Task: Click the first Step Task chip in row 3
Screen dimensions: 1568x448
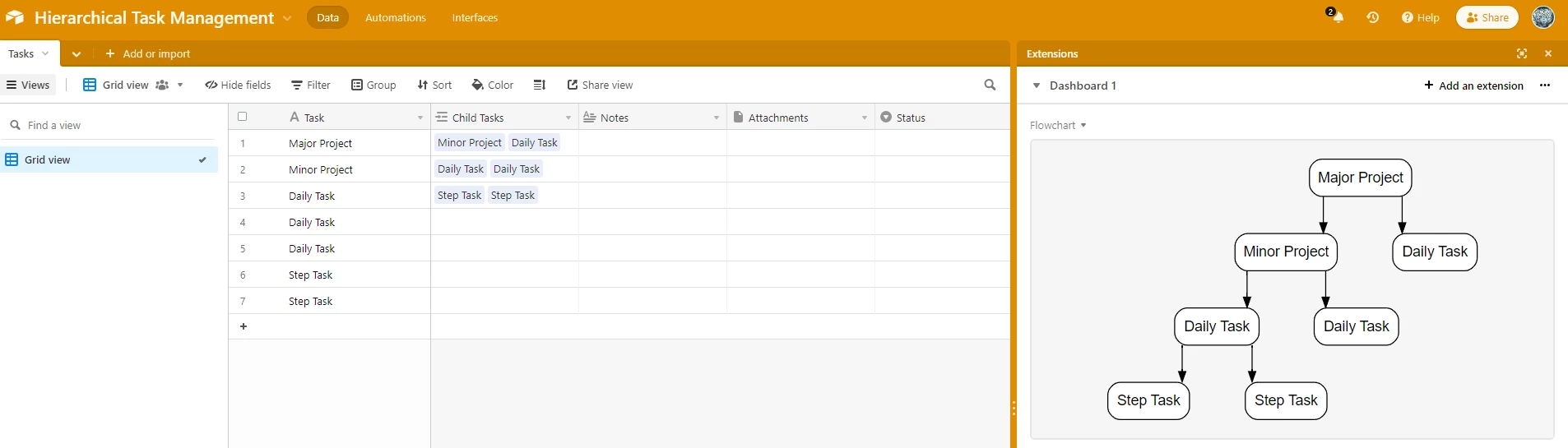Action: click(x=459, y=195)
